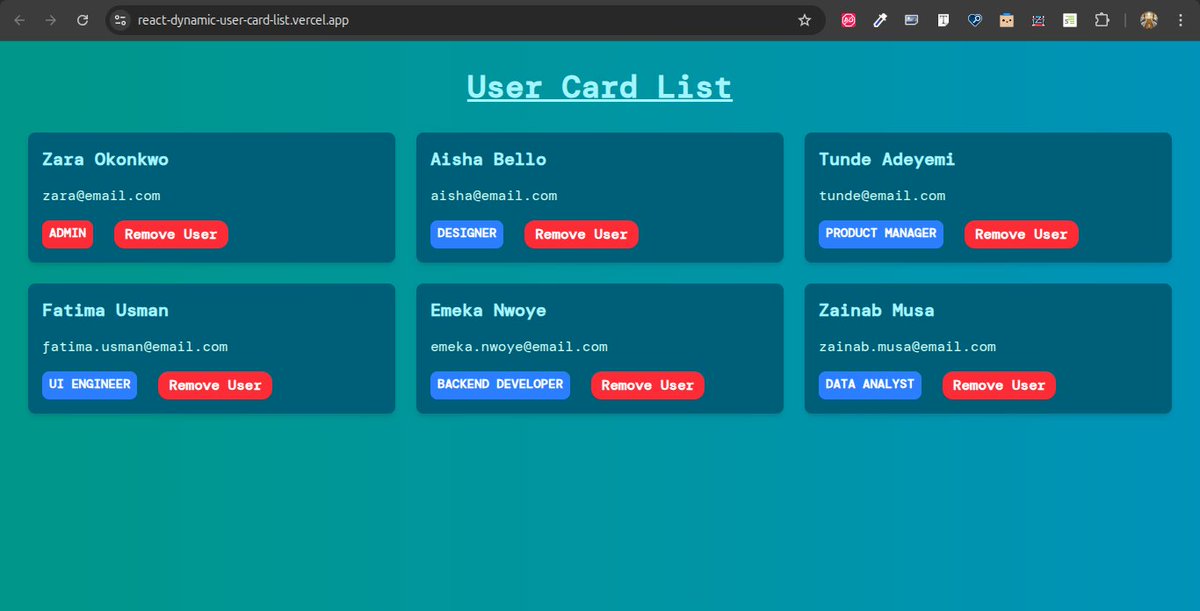Image resolution: width=1200 pixels, height=611 pixels.
Task: Open the blue heart search extension icon
Action: coord(975,20)
